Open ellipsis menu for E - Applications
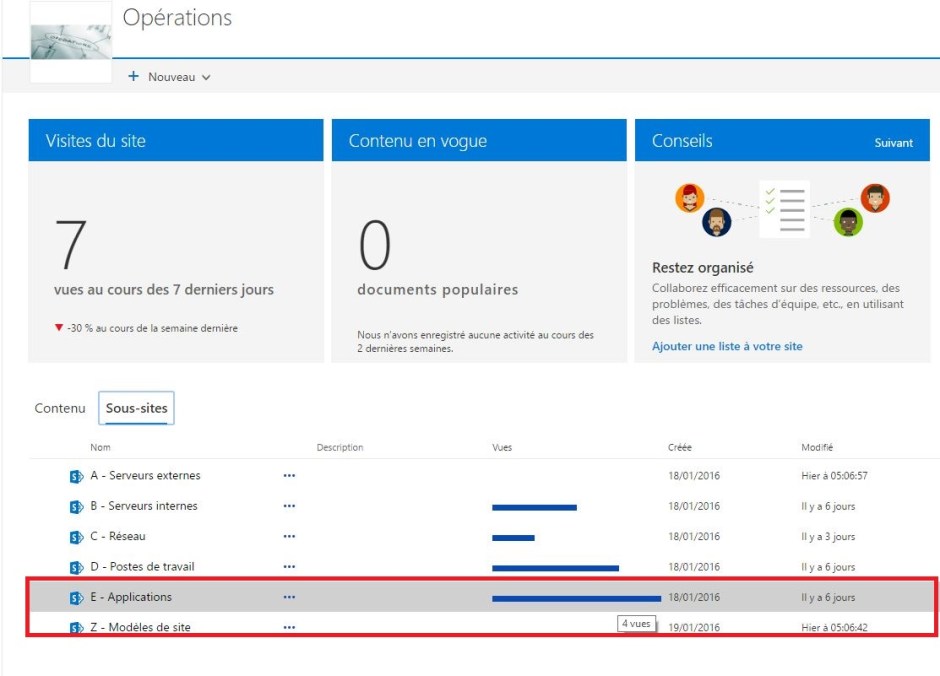Screen dimensions: 940x676 coord(289,598)
